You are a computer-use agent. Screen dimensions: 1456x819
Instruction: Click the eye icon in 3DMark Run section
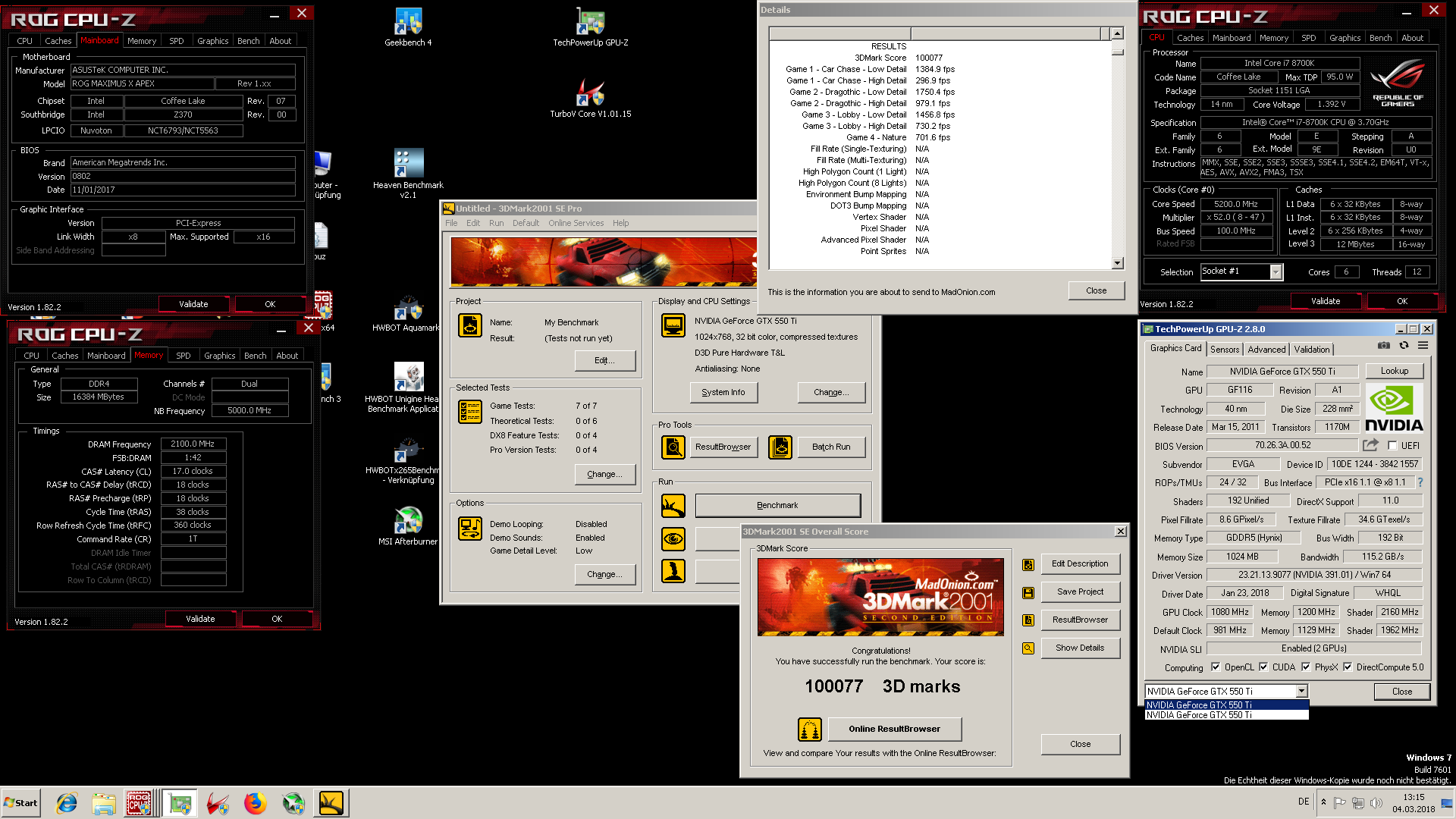[x=673, y=539]
